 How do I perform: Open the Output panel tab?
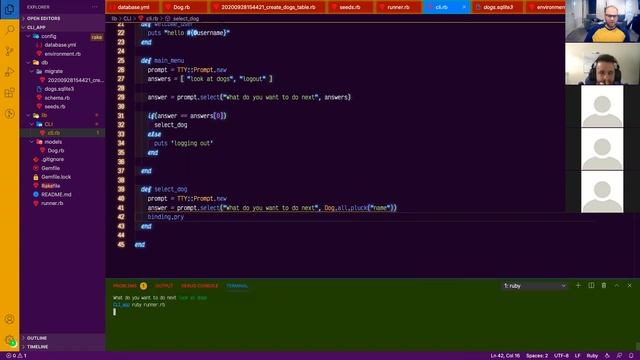click(x=164, y=286)
